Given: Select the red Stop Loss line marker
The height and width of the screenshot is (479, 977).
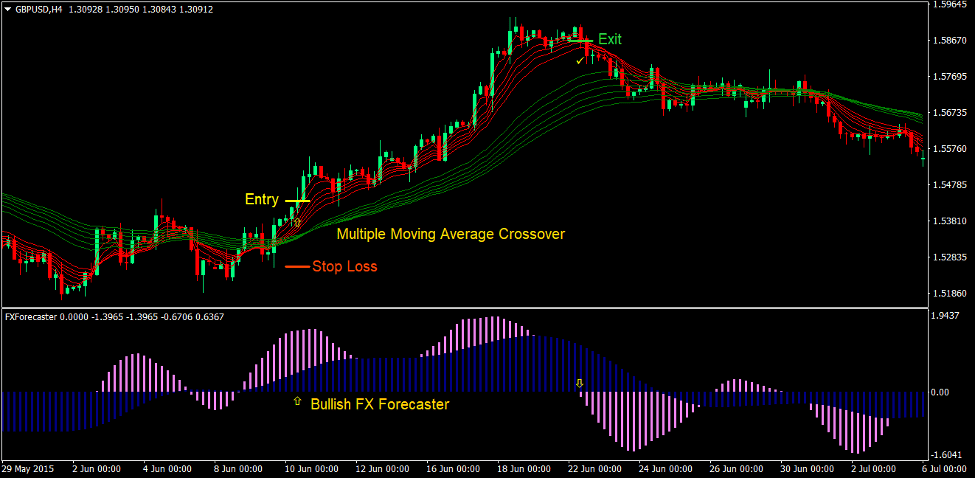Looking at the screenshot, I should click(x=297, y=267).
